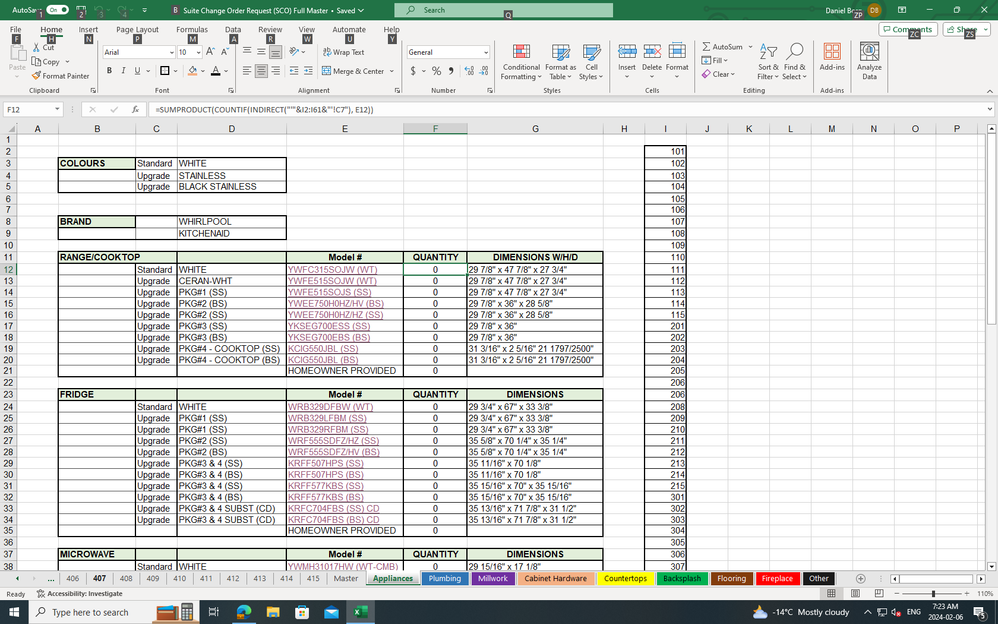
Task: Toggle the AutoSave switch
Action: pyautogui.click(x=57, y=10)
